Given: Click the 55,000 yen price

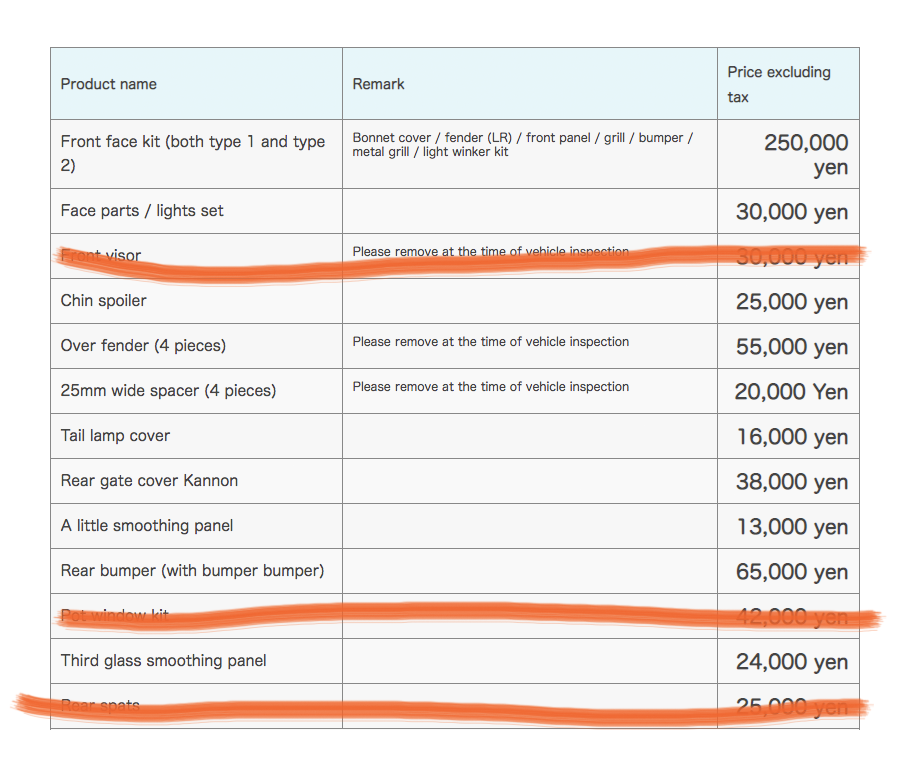Looking at the screenshot, I should (x=791, y=347).
